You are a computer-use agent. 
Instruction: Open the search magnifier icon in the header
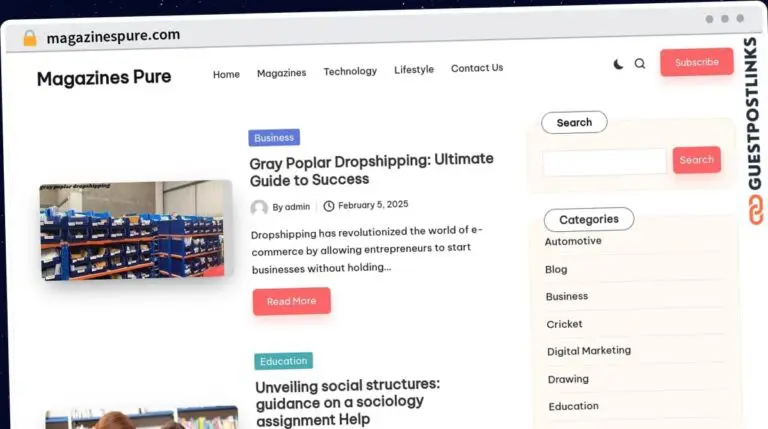640,63
